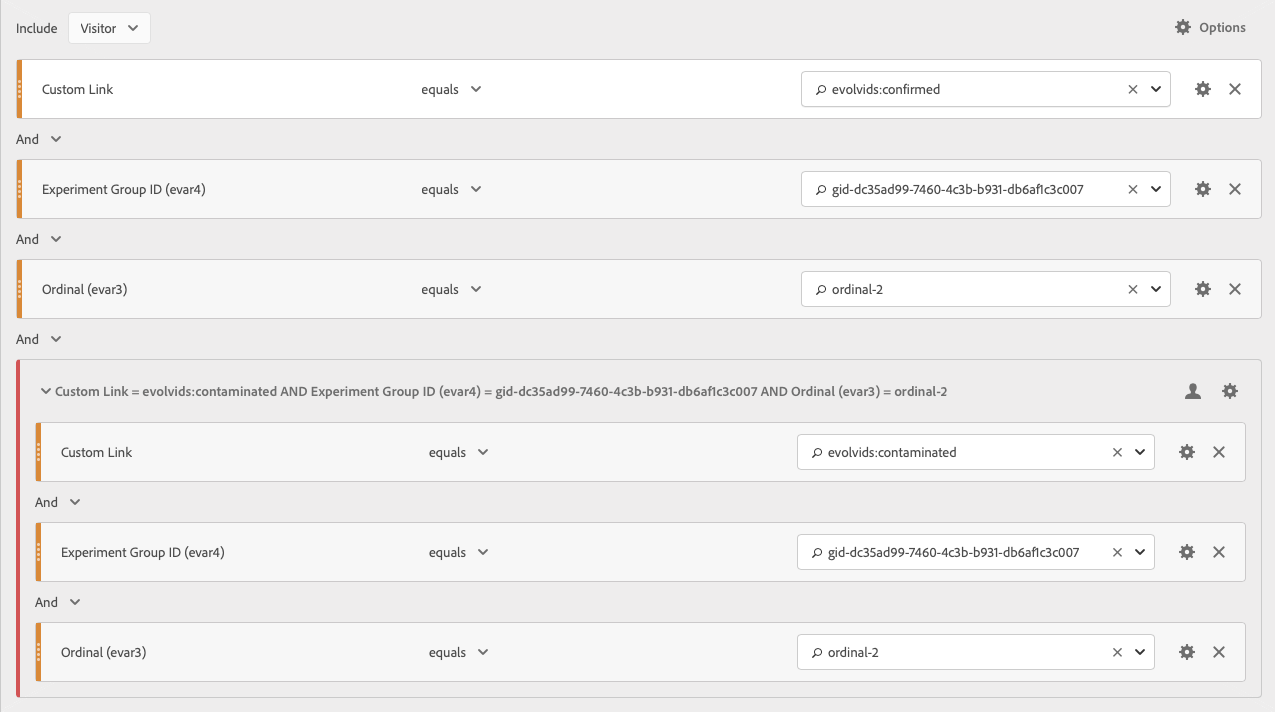Viewport: 1275px width, 712px height.
Task: Select the container summary text starting 'Custom Link = evolvids:contaminated'
Action: tap(501, 391)
